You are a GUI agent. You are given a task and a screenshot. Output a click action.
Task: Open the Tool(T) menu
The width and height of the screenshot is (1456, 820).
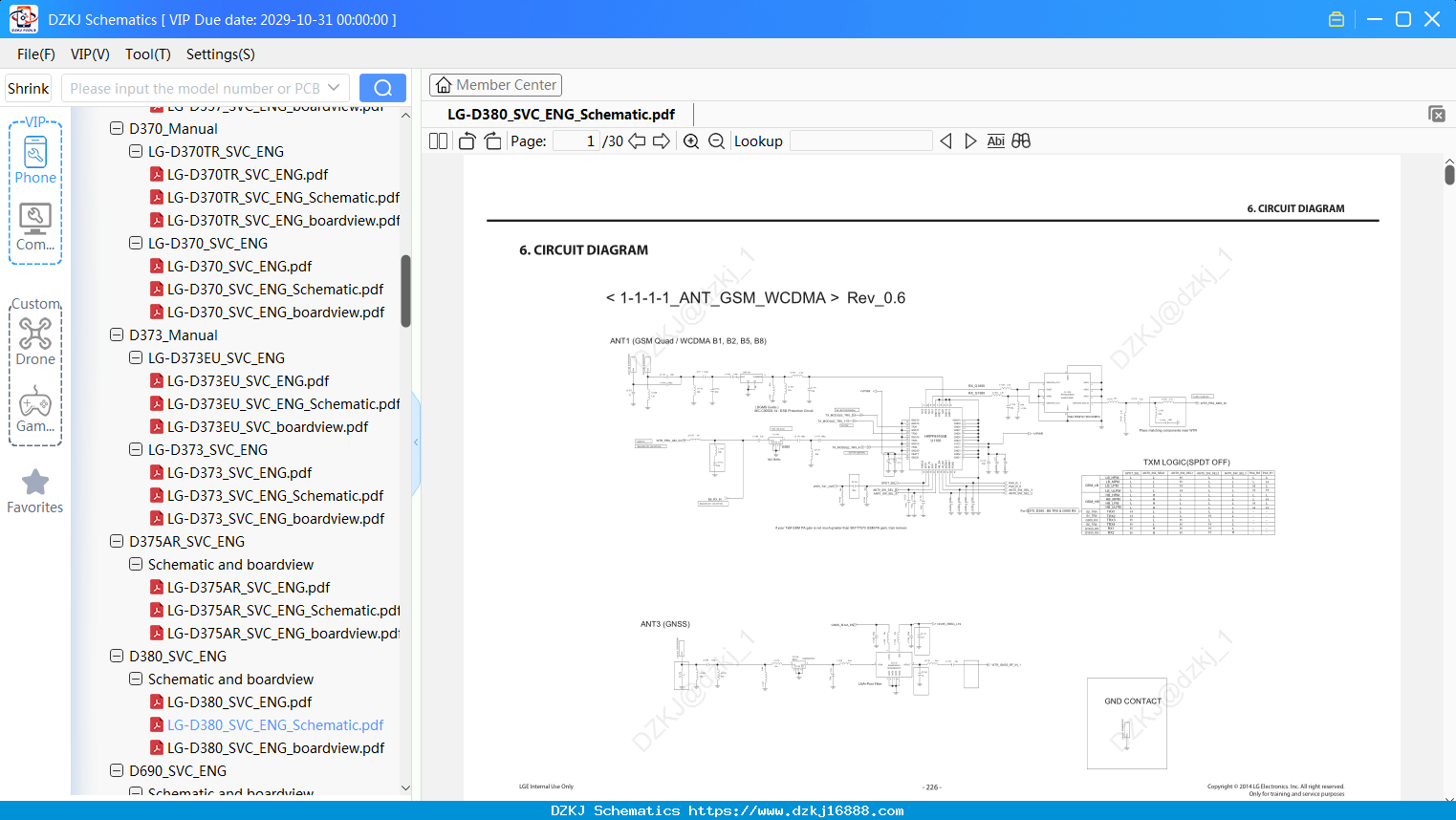[x=148, y=54]
